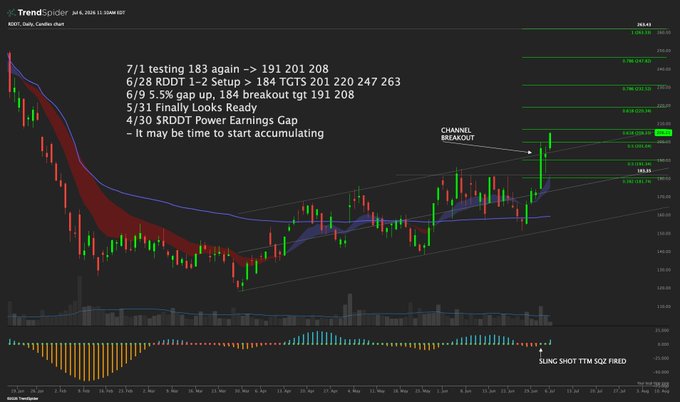Click the '0.5 (201.04)' Fibonacci label
The width and height of the screenshot is (680, 402).
pyautogui.click(x=639, y=146)
